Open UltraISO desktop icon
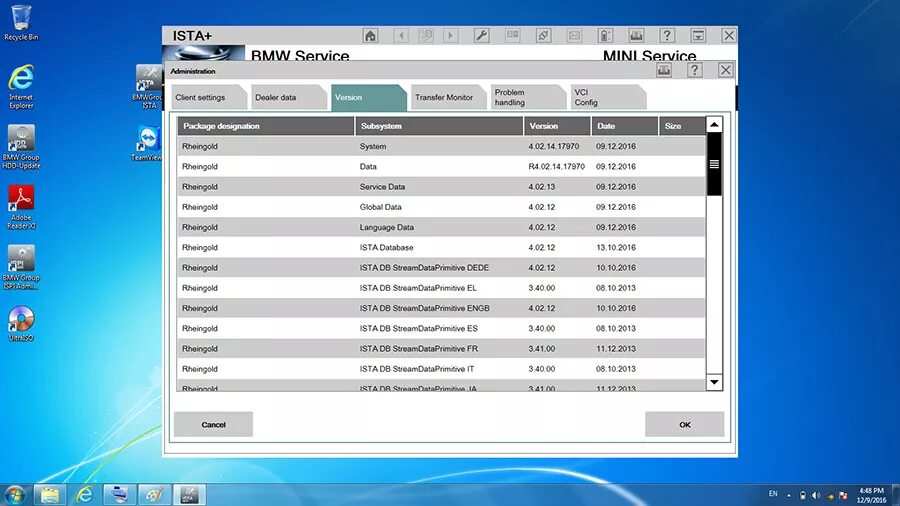Screen dimensions: 900x506 (21, 324)
